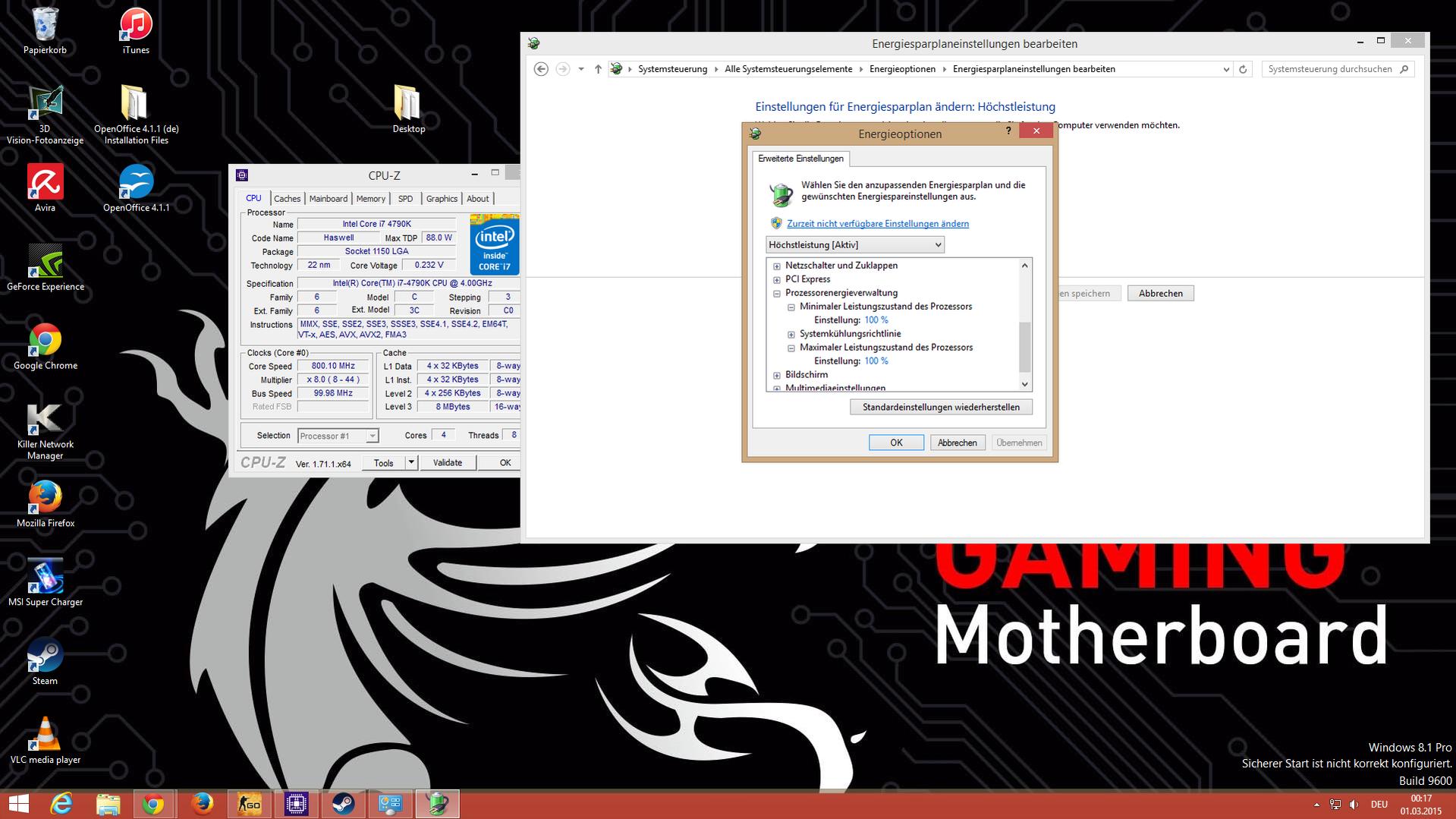Image resolution: width=1456 pixels, height=819 pixels.
Task: Go back in the Control Panel window
Action: (541, 69)
